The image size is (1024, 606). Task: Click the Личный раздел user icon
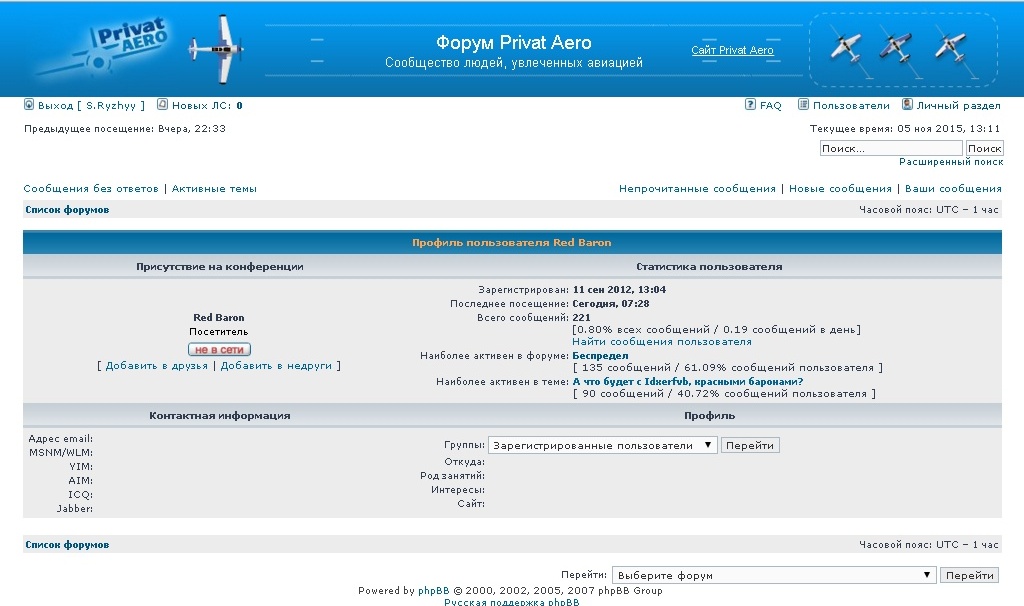click(907, 104)
